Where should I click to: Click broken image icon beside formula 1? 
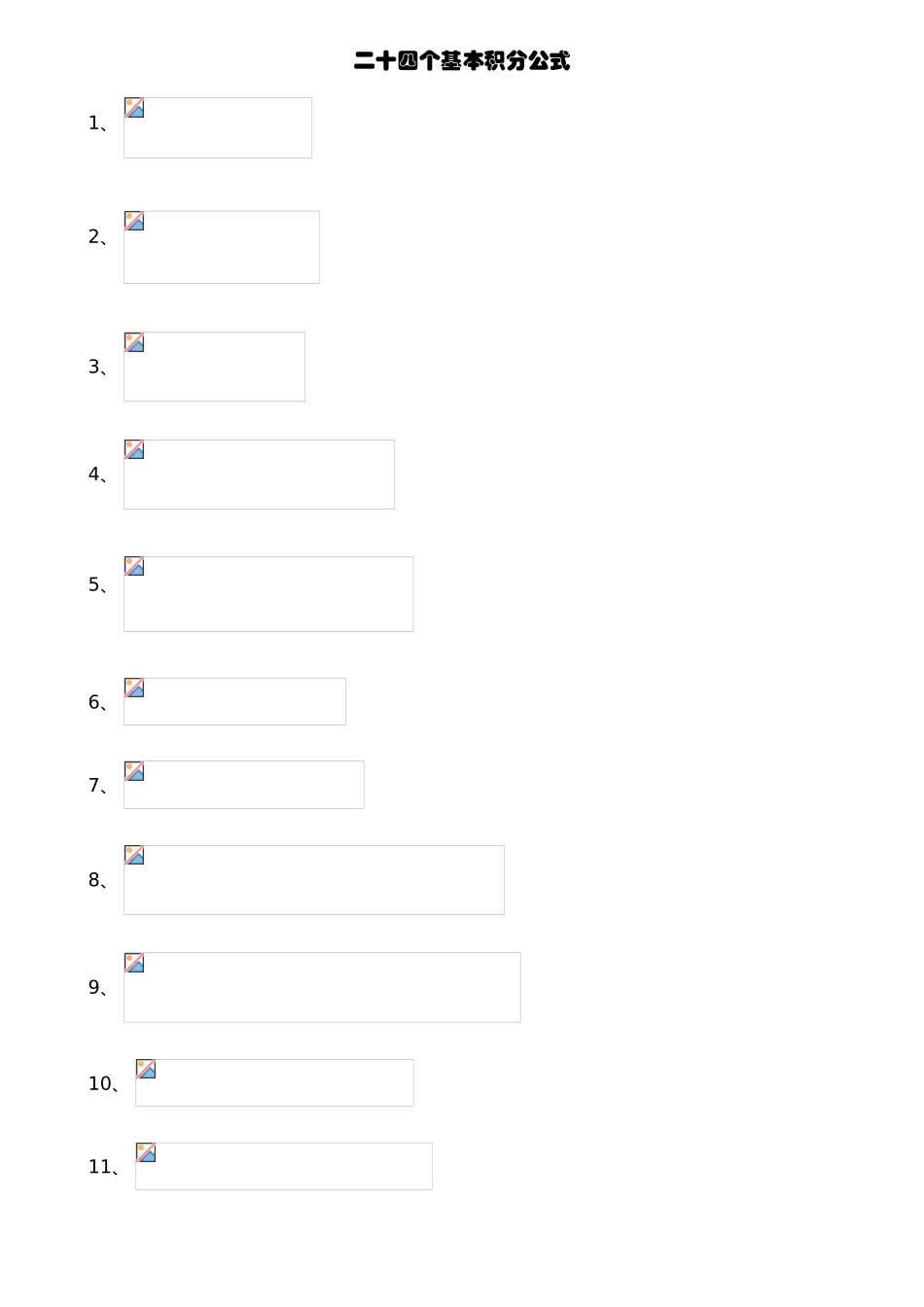click(x=134, y=108)
